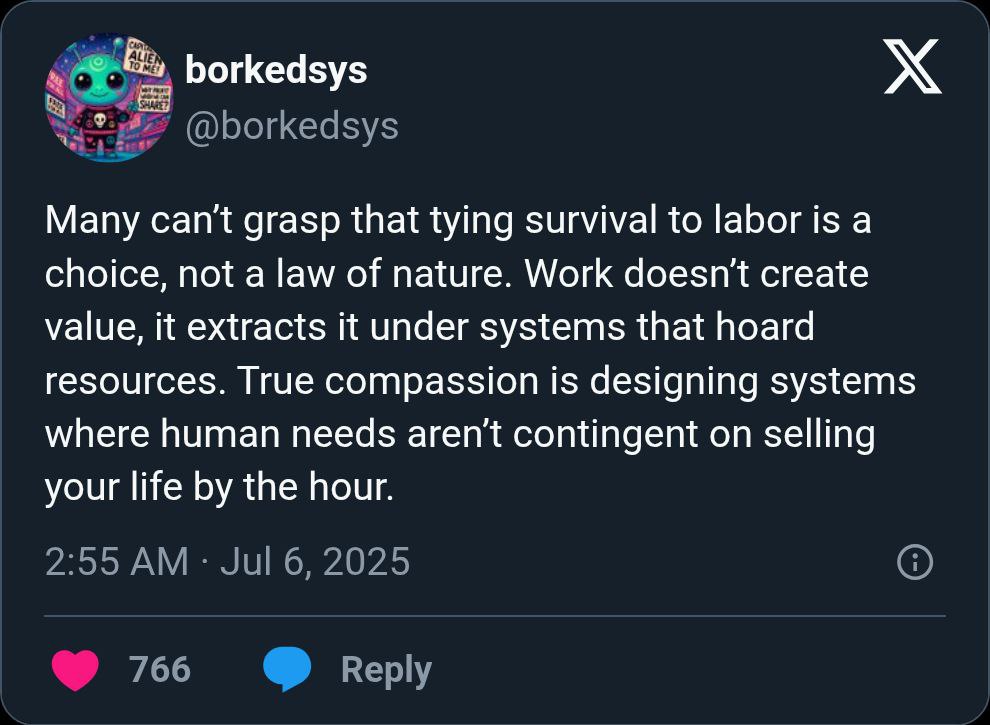Open the info icon beside the timestamp

point(915,562)
